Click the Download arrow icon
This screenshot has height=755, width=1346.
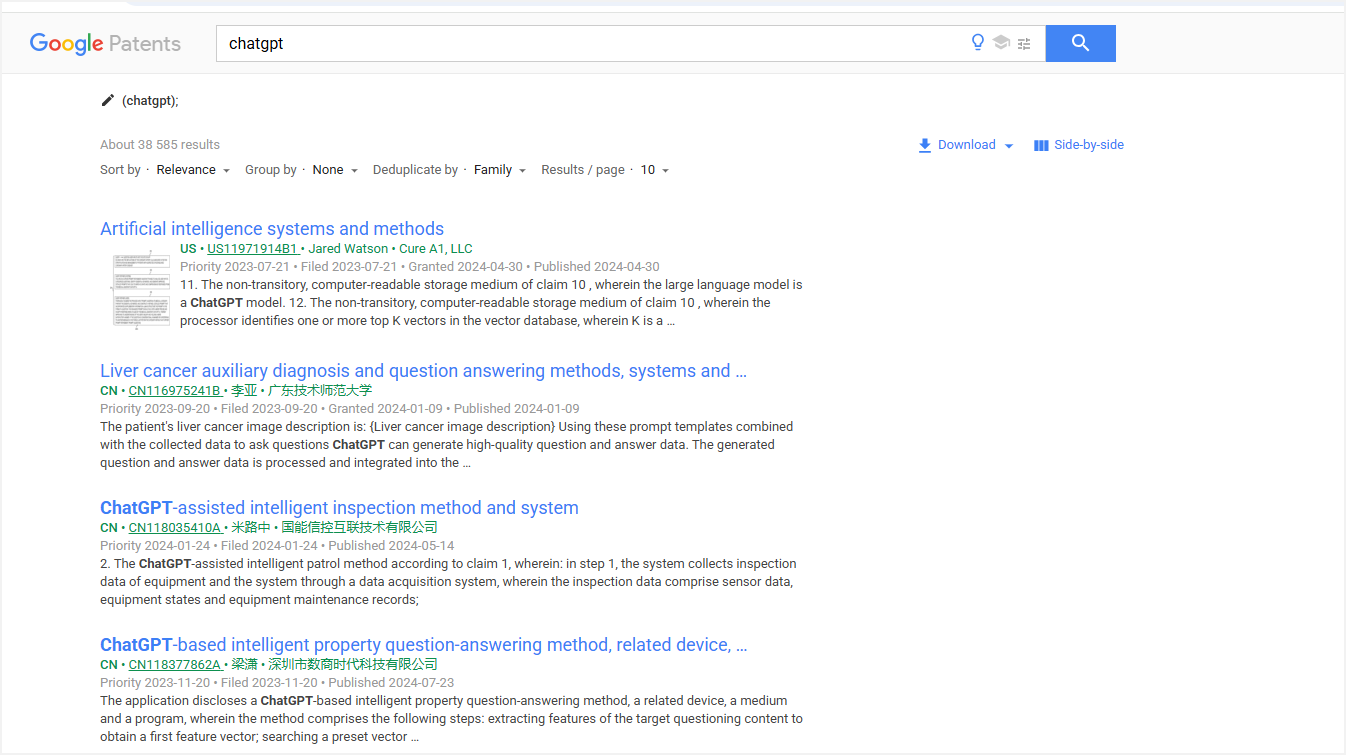tap(925, 145)
